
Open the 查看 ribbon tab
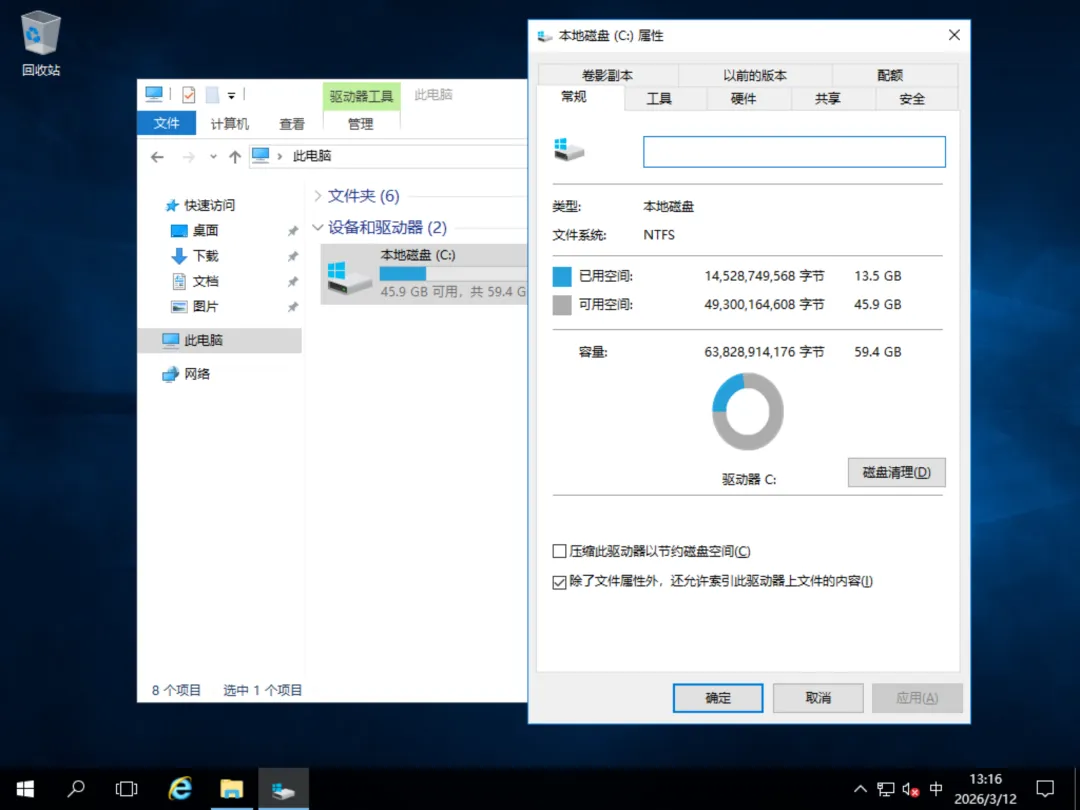[291, 124]
